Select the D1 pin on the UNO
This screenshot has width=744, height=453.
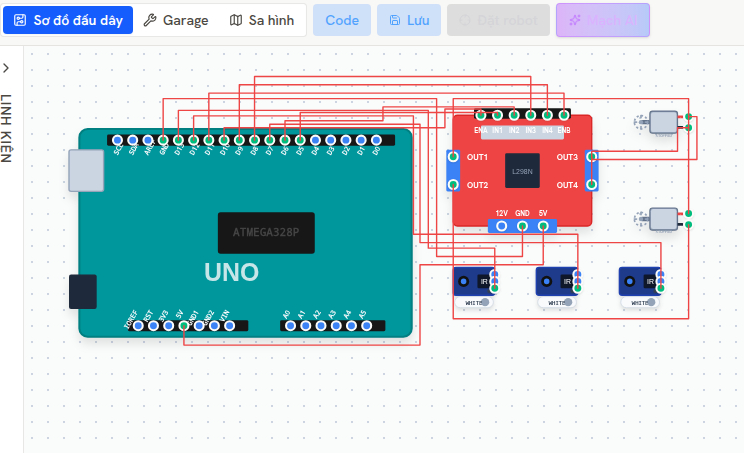click(x=361, y=140)
